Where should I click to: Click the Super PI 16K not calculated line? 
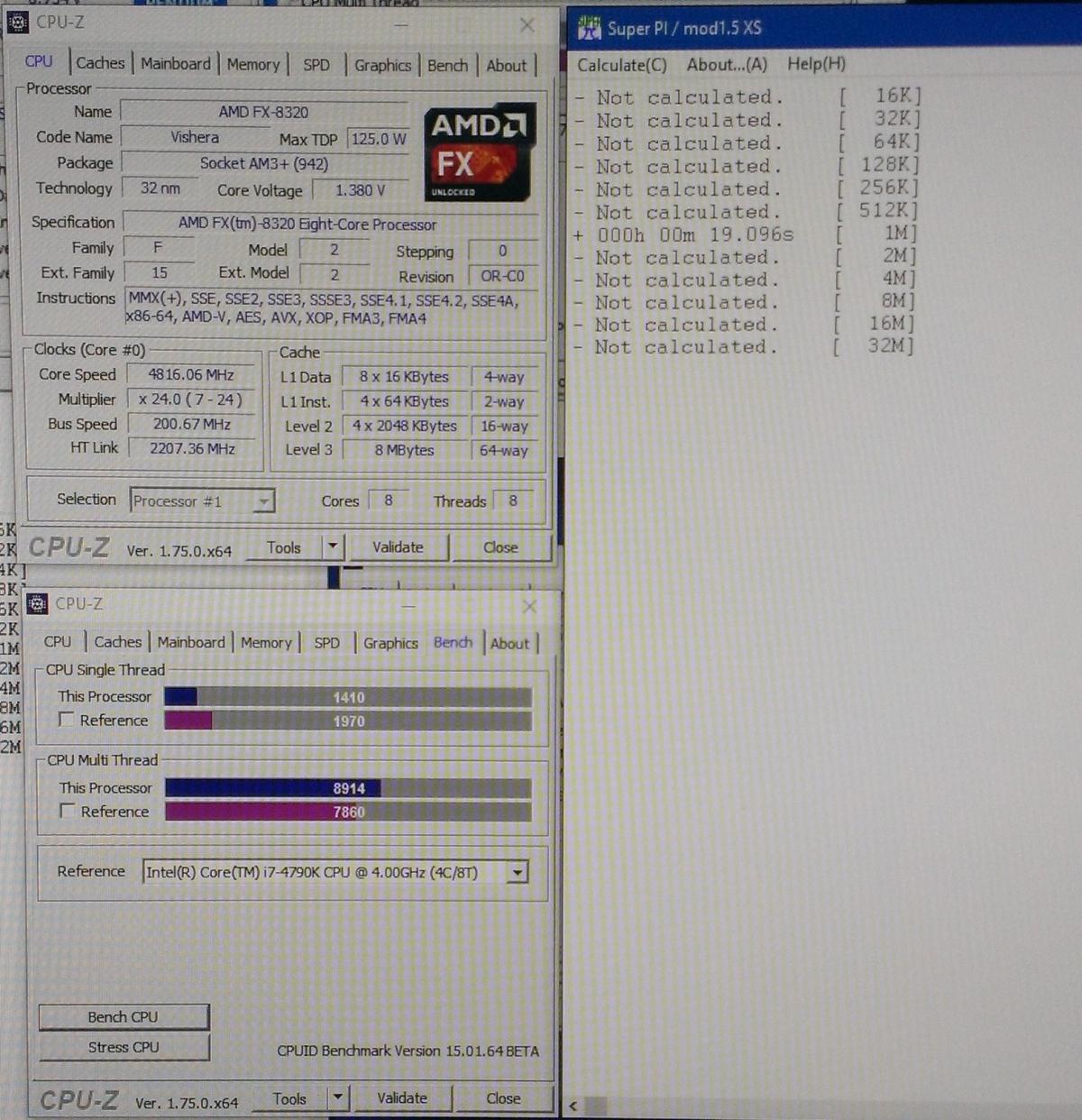point(748,96)
